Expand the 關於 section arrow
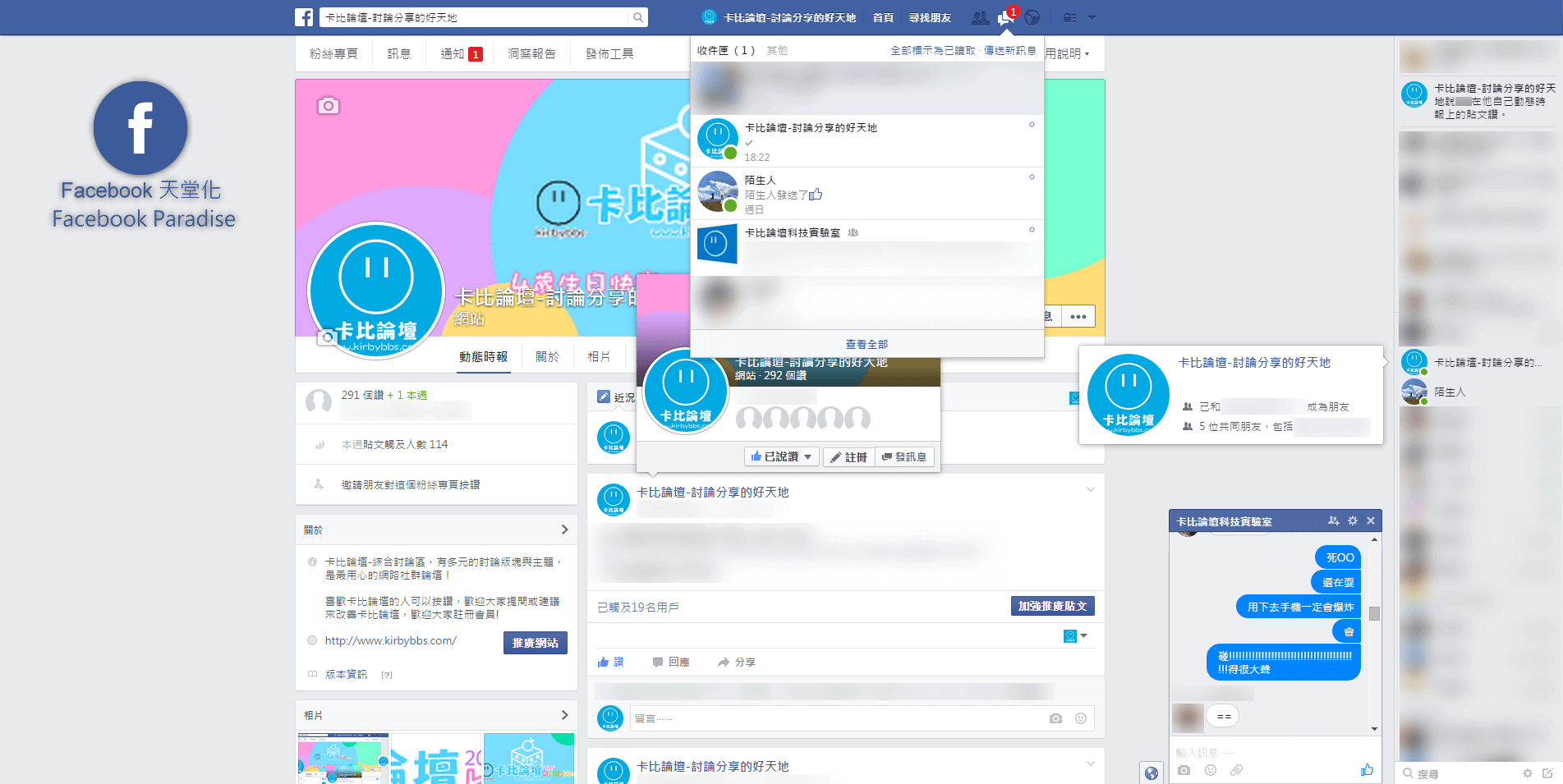Image resolution: width=1563 pixels, height=784 pixels. tap(564, 530)
